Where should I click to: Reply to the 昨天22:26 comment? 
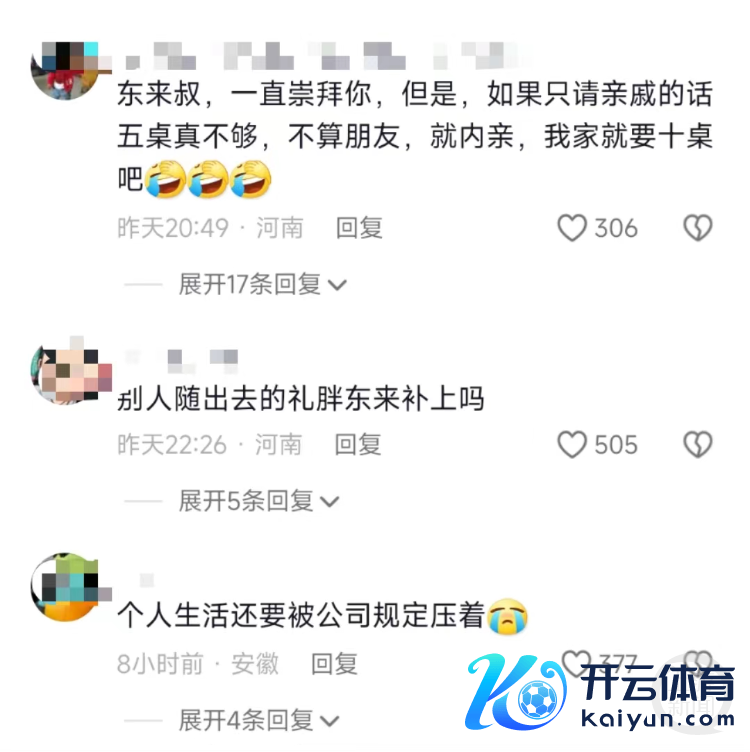point(358,445)
